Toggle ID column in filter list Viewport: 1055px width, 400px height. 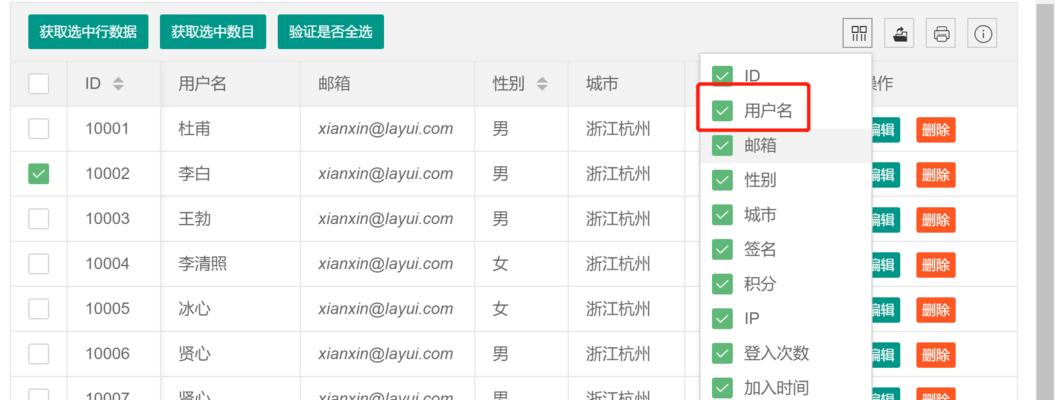pyautogui.click(x=722, y=76)
